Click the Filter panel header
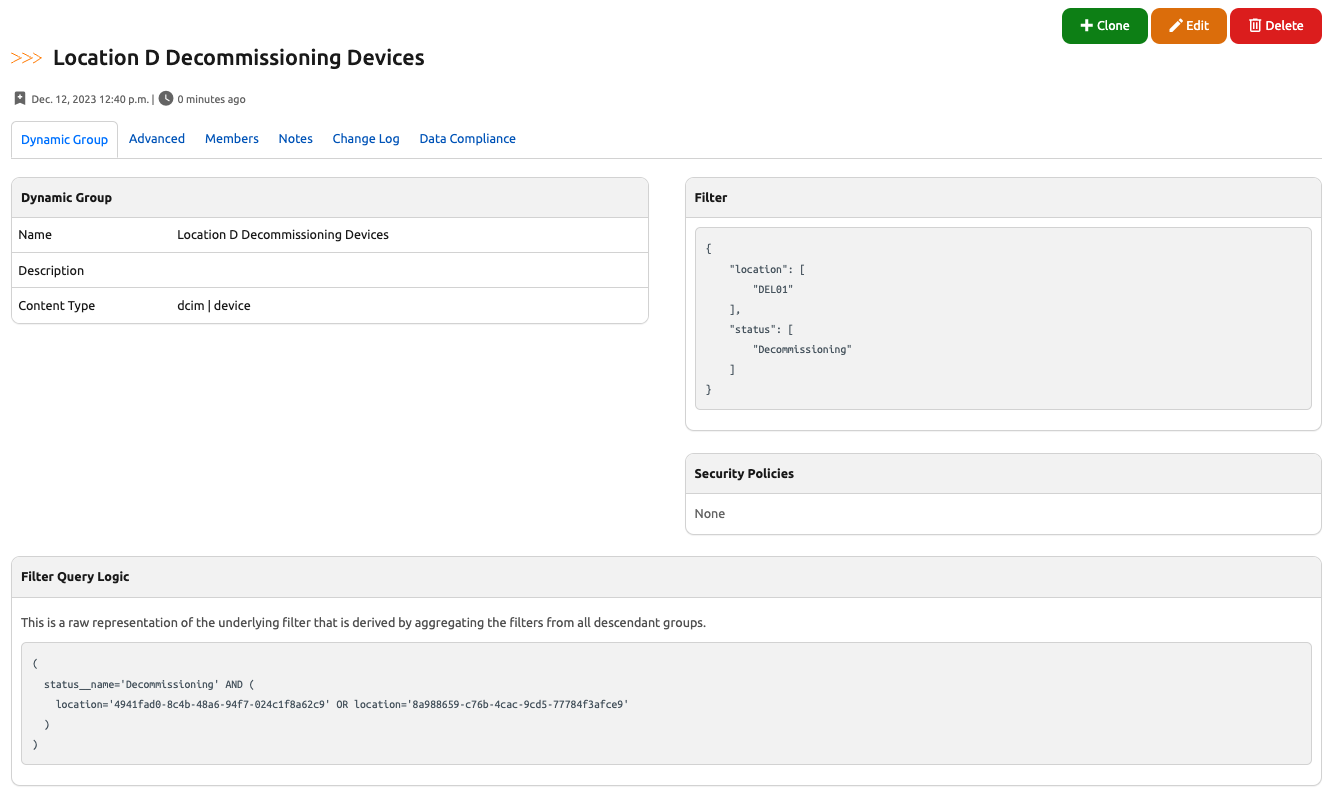 (1002, 198)
